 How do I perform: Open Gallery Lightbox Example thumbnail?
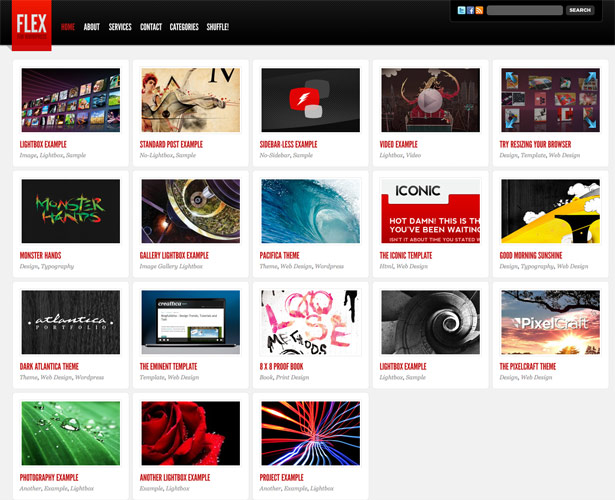(x=191, y=211)
